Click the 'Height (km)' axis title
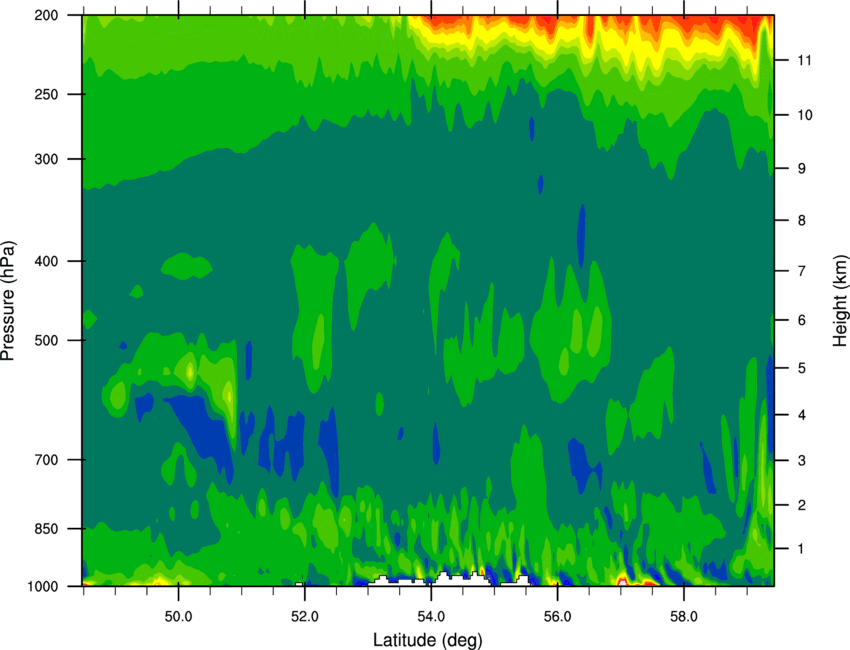 click(x=840, y=300)
